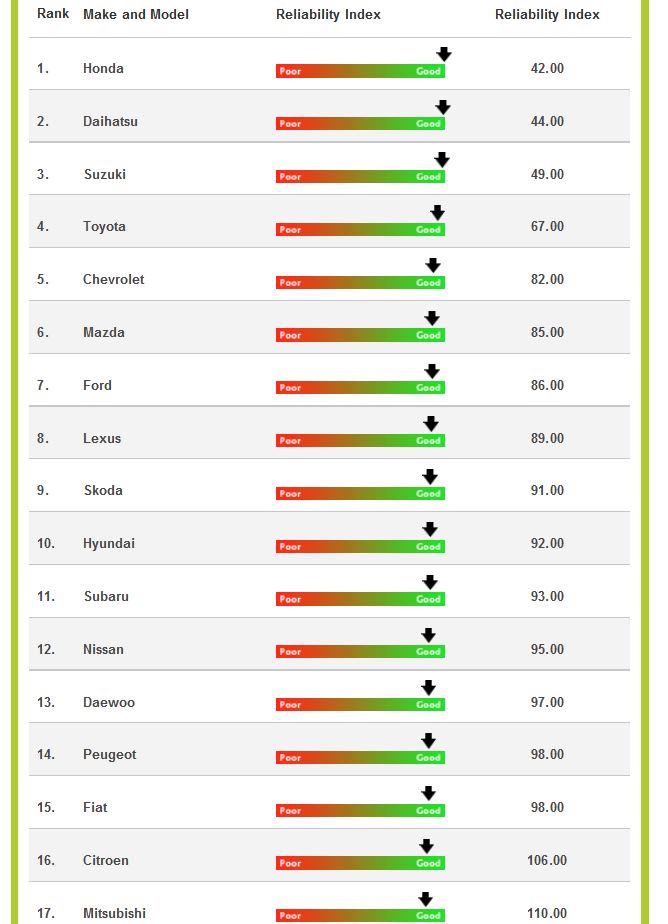Click the Daewoo make name
The width and height of the screenshot is (668, 924).
[x=109, y=702]
